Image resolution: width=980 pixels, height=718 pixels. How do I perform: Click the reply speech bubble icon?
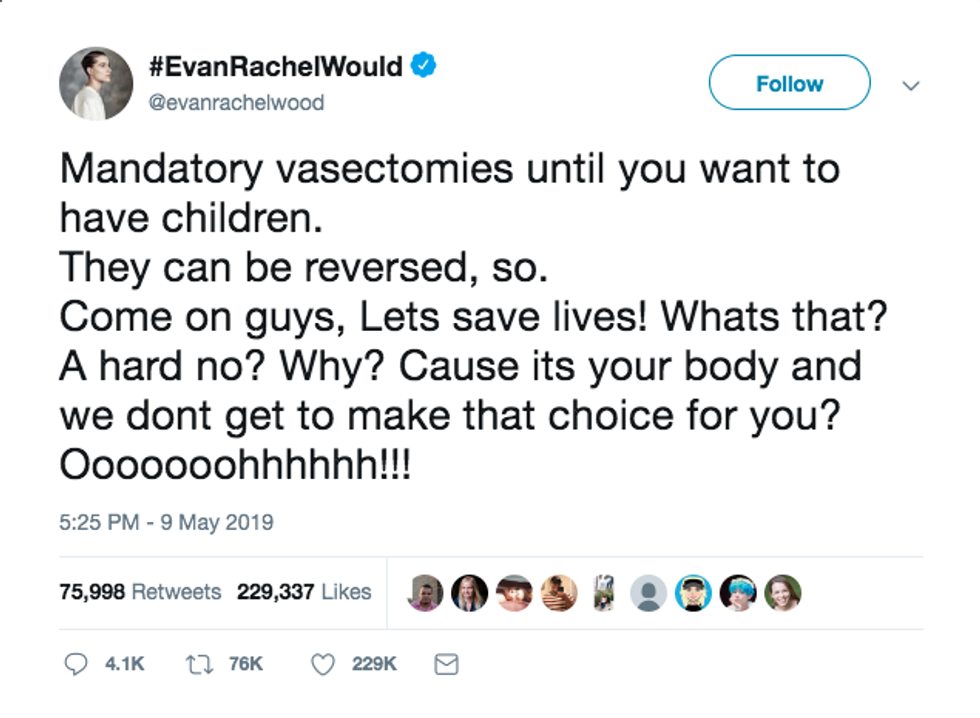[x=76, y=663]
